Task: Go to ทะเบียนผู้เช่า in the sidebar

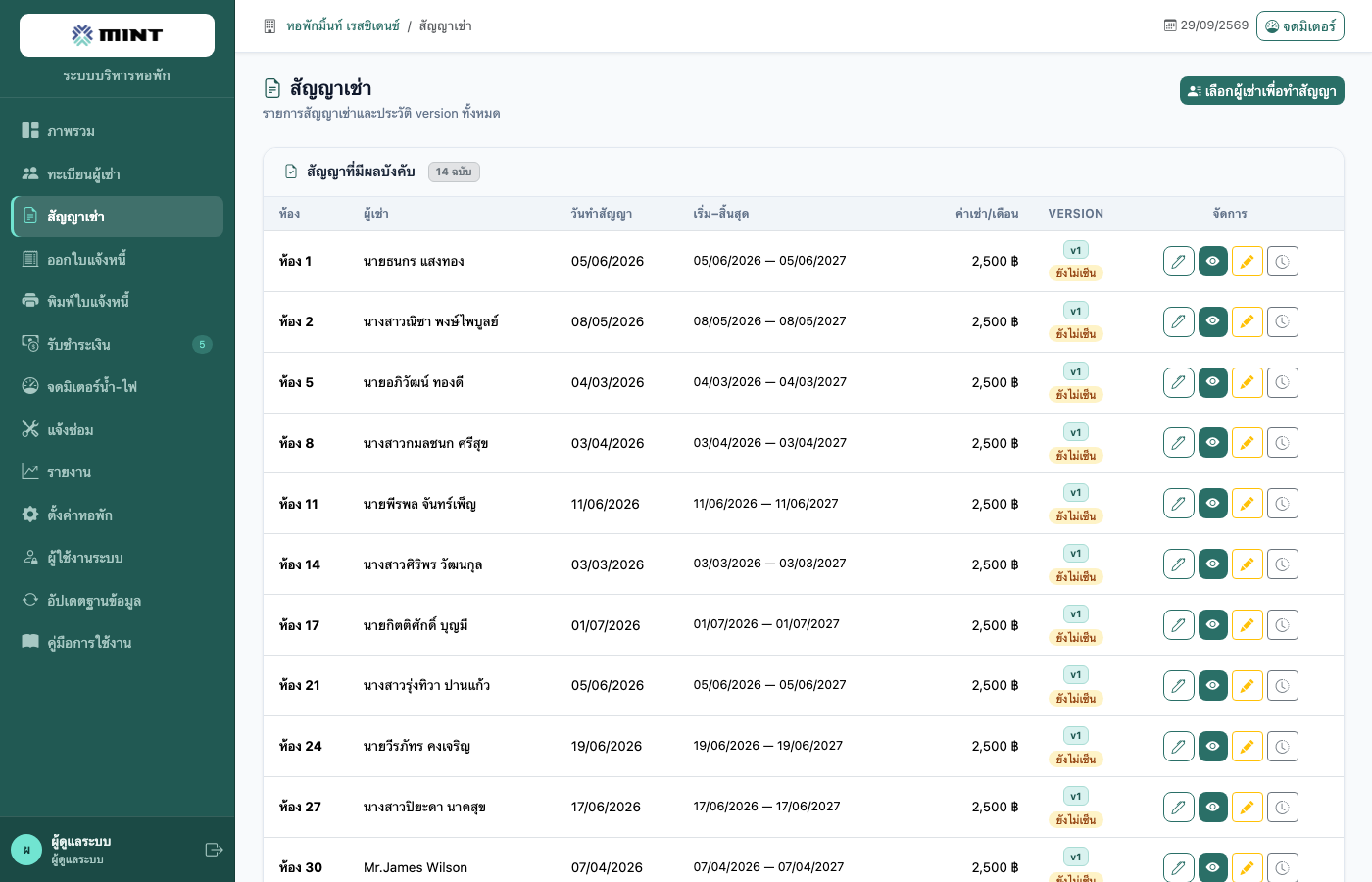Action: 117,174
